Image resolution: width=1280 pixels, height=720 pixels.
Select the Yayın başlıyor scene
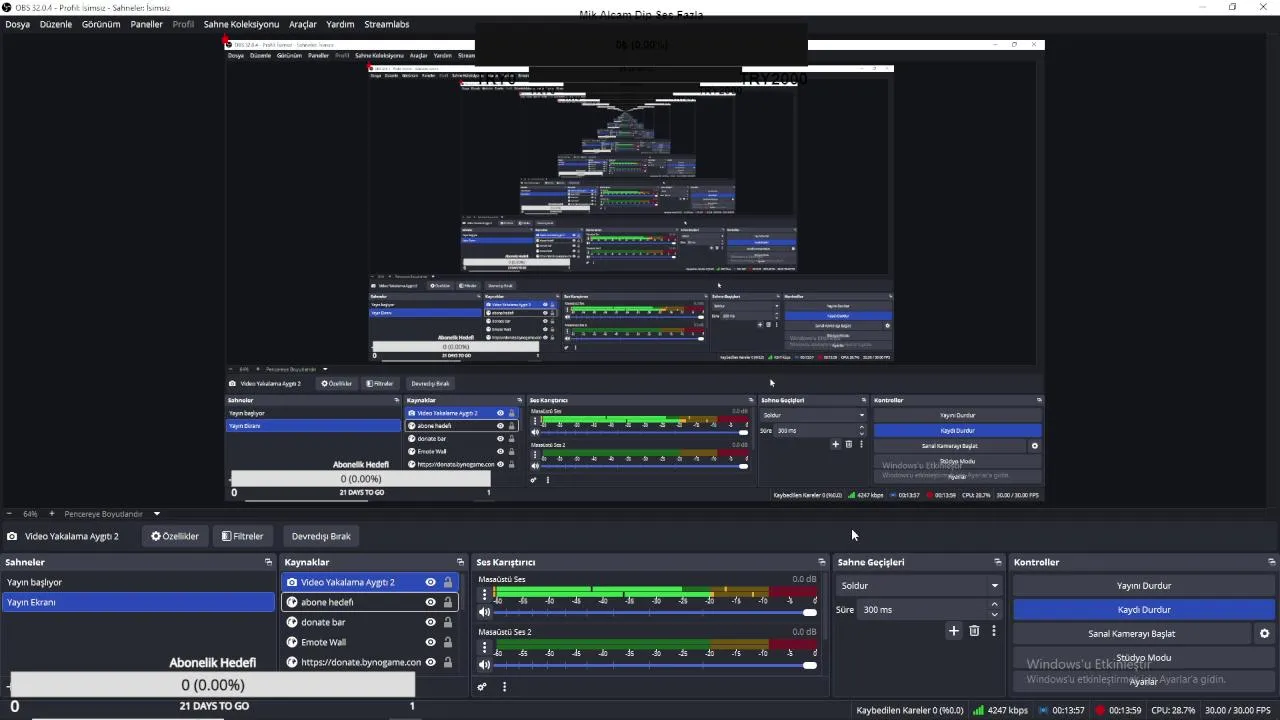(138, 582)
